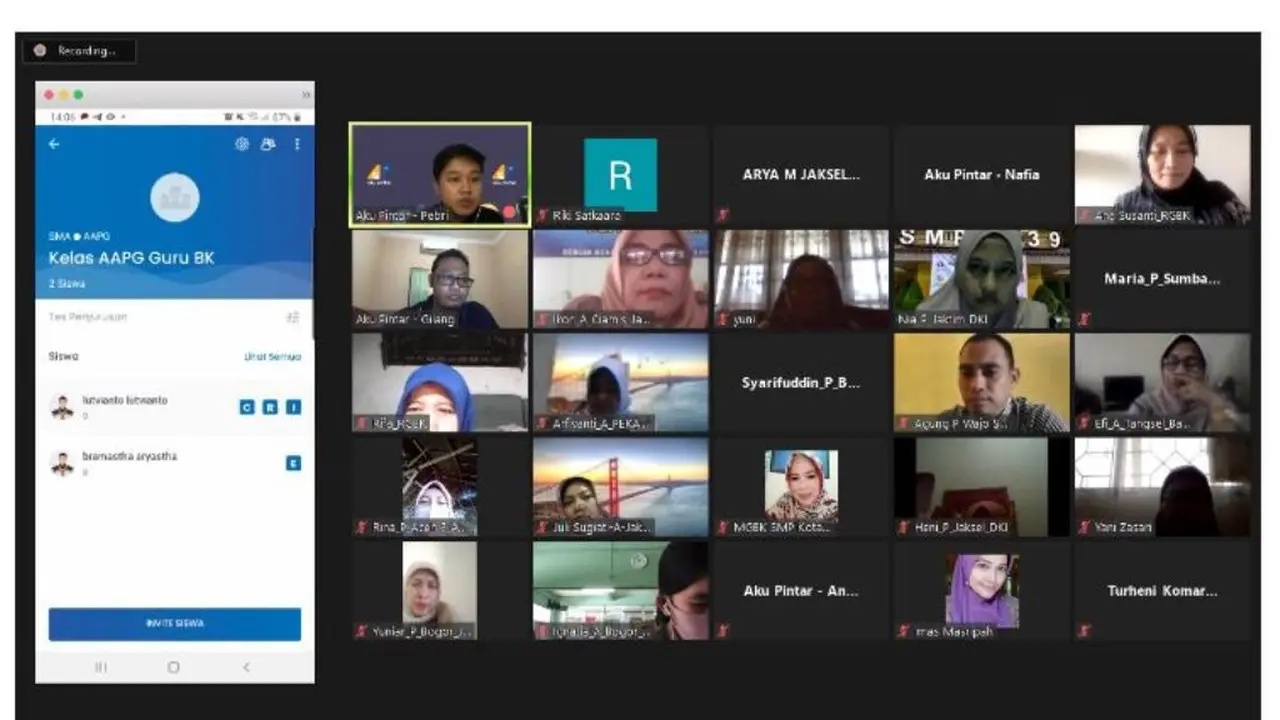Image resolution: width=1280 pixels, height=720 pixels.
Task: Tap the filter icon beside Tes Penjurusan
Action: 293,317
